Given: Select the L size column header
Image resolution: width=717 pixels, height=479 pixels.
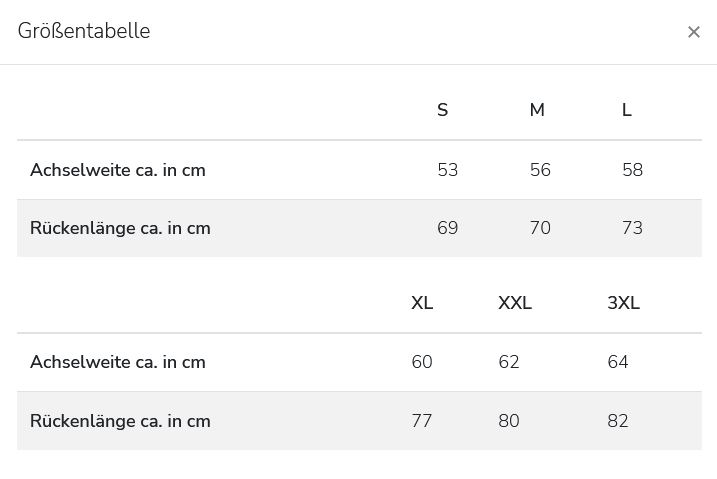Looking at the screenshot, I should (627, 110).
